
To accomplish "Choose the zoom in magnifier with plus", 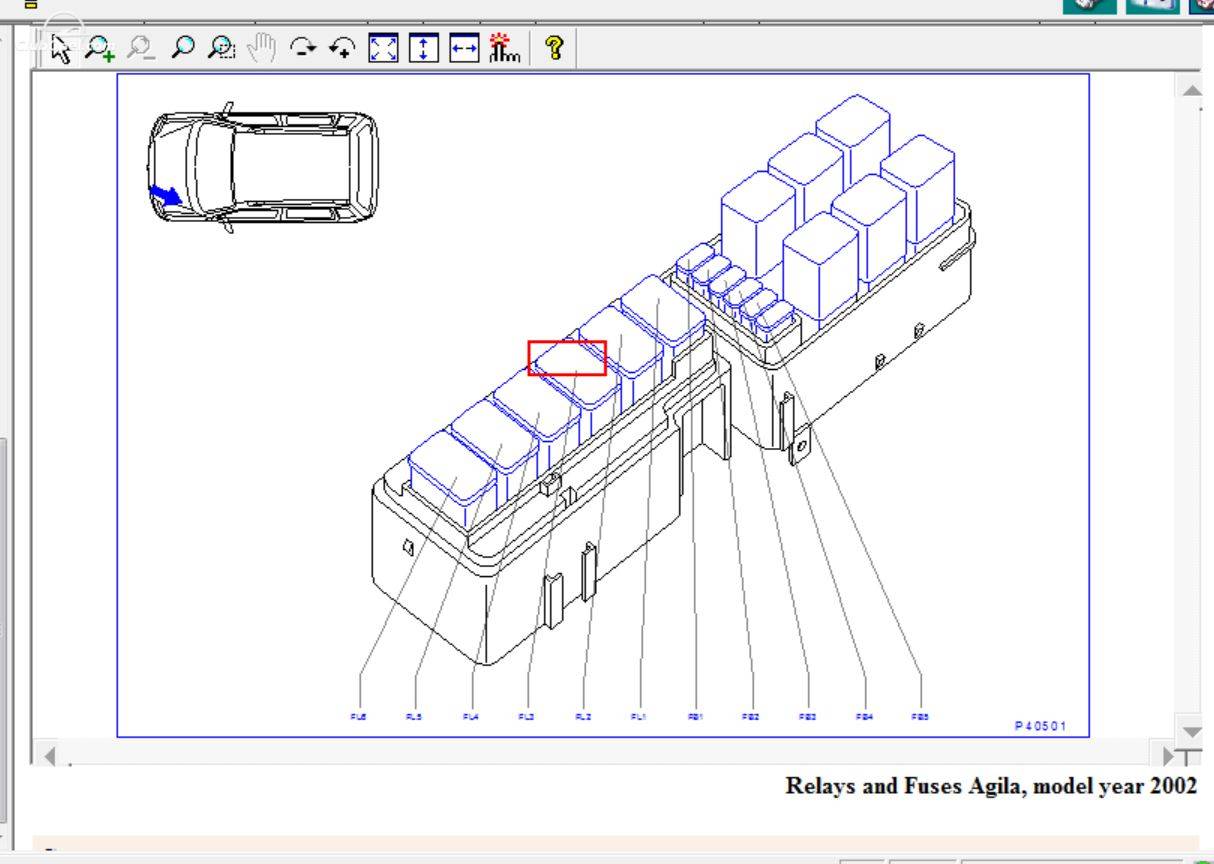I will 100,48.
